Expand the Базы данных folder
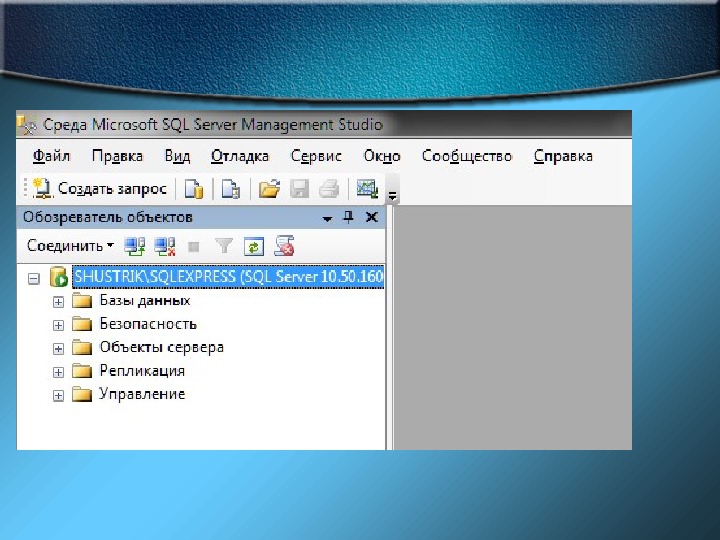Screen dimensions: 720x540 click(58, 302)
